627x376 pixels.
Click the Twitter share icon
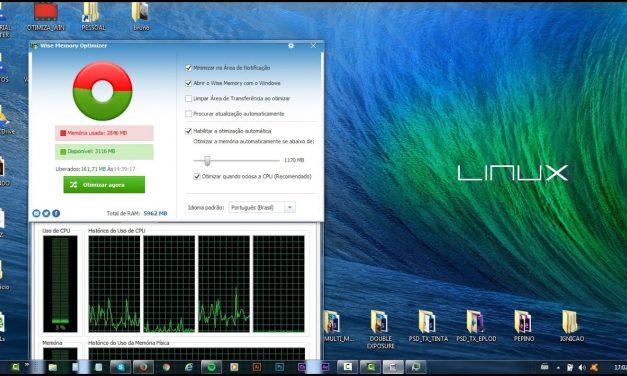(x=46, y=213)
